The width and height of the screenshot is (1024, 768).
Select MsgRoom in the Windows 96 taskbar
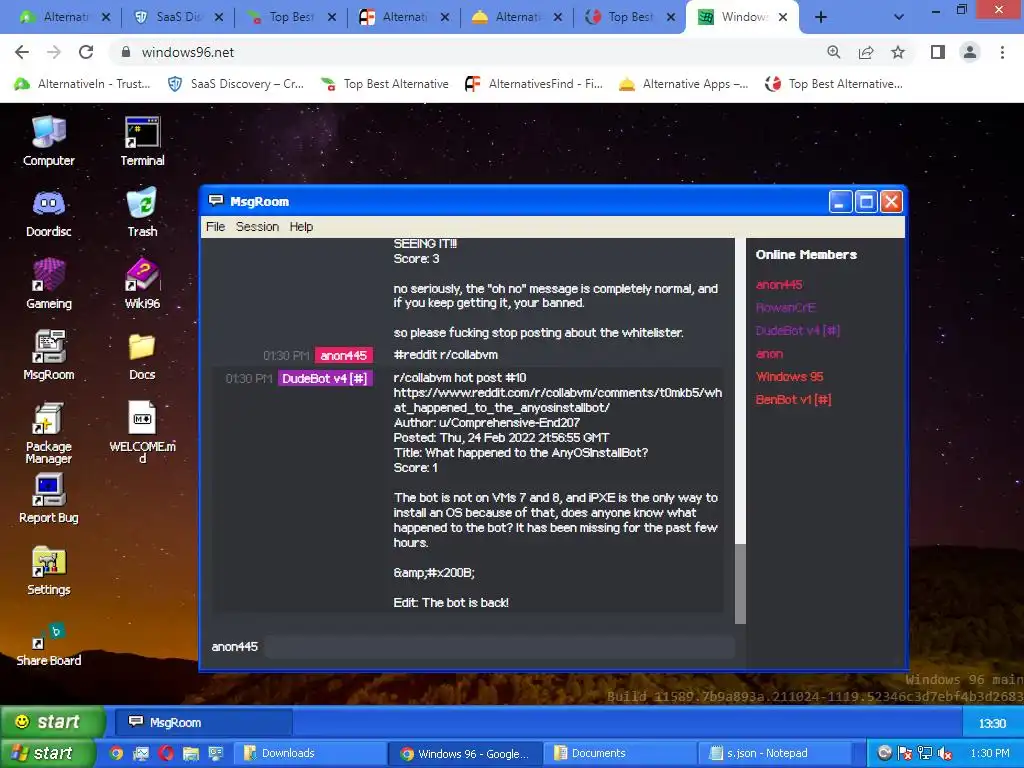[204, 722]
